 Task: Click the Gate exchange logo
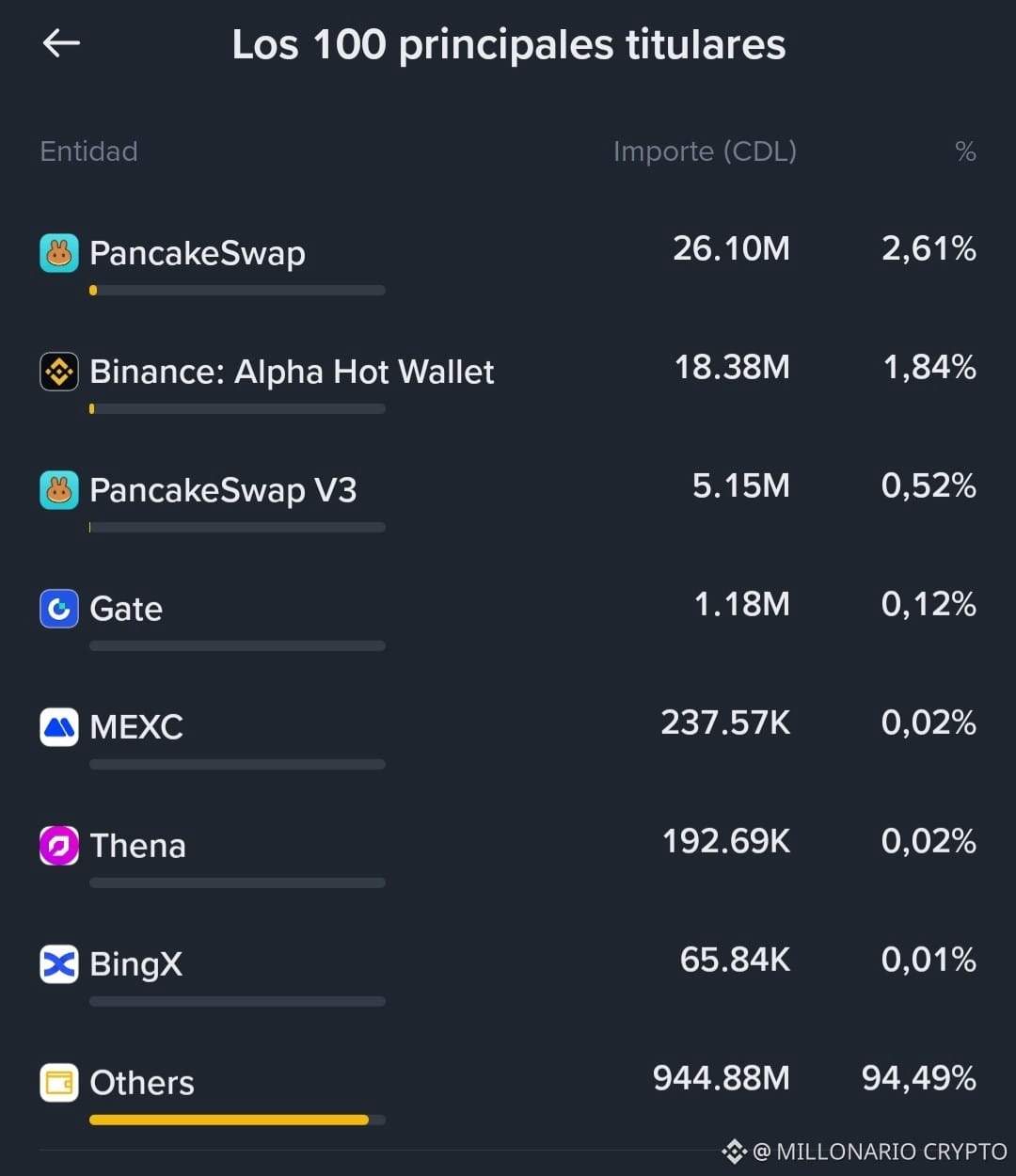click(58, 609)
